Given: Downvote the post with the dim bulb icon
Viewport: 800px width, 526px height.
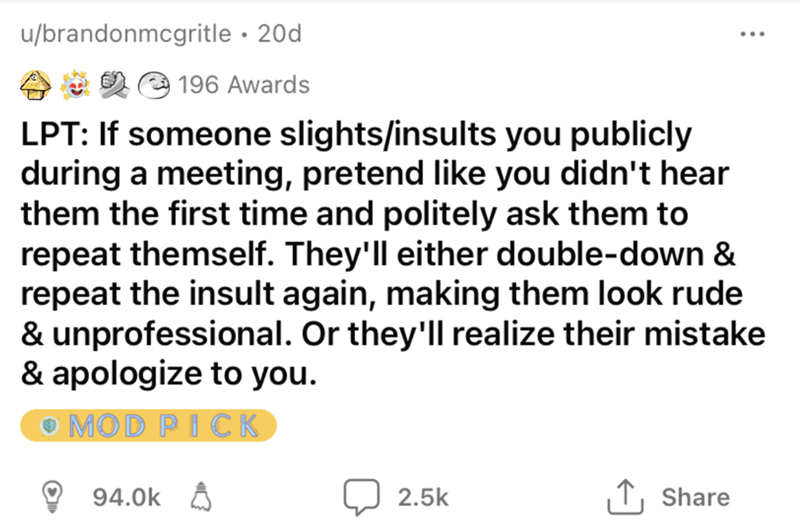Looking at the screenshot, I should click(x=198, y=496).
